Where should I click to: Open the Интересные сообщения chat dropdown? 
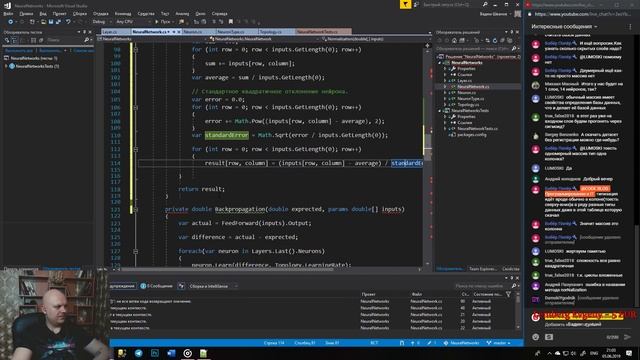(x=564, y=27)
